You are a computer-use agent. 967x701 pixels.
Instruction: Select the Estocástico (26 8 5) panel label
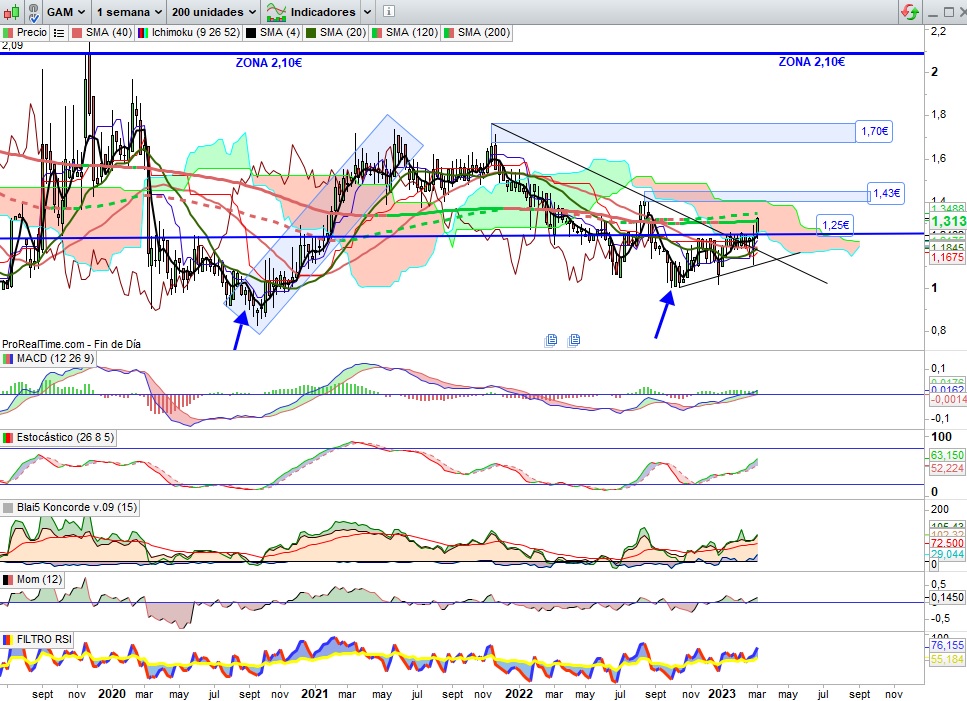coord(61,438)
